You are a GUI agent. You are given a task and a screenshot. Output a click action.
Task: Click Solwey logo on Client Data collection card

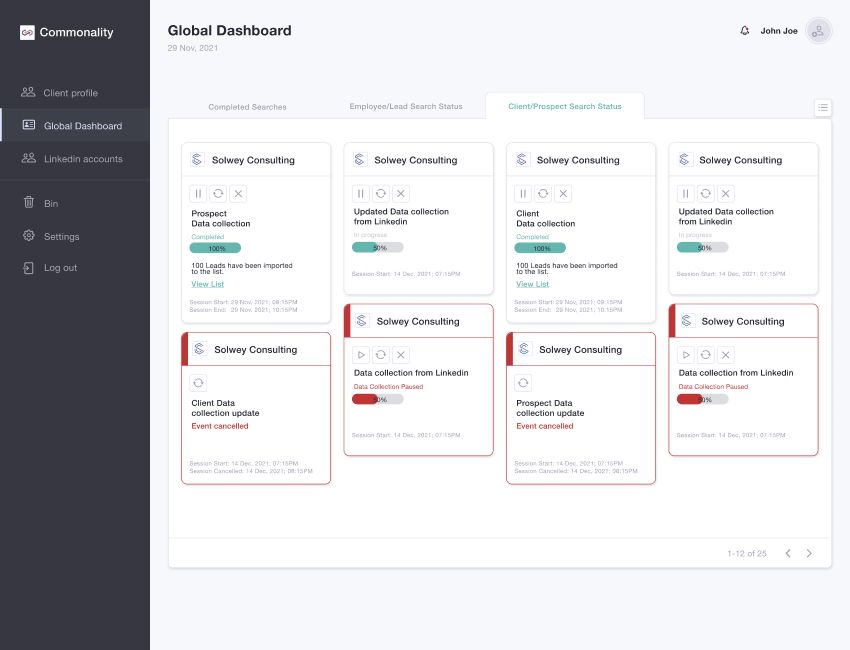pyautogui.click(x=521, y=159)
